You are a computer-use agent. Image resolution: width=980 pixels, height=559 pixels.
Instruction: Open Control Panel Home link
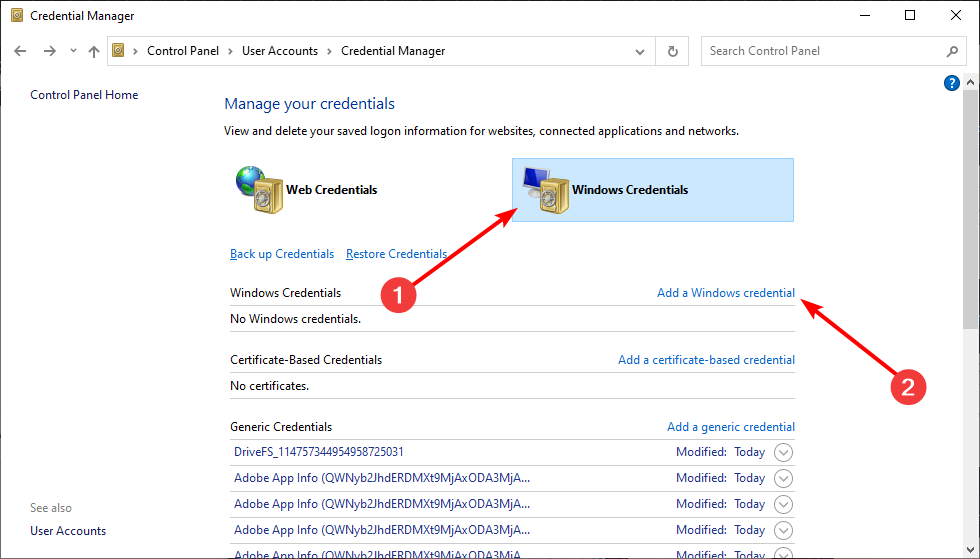tap(84, 94)
